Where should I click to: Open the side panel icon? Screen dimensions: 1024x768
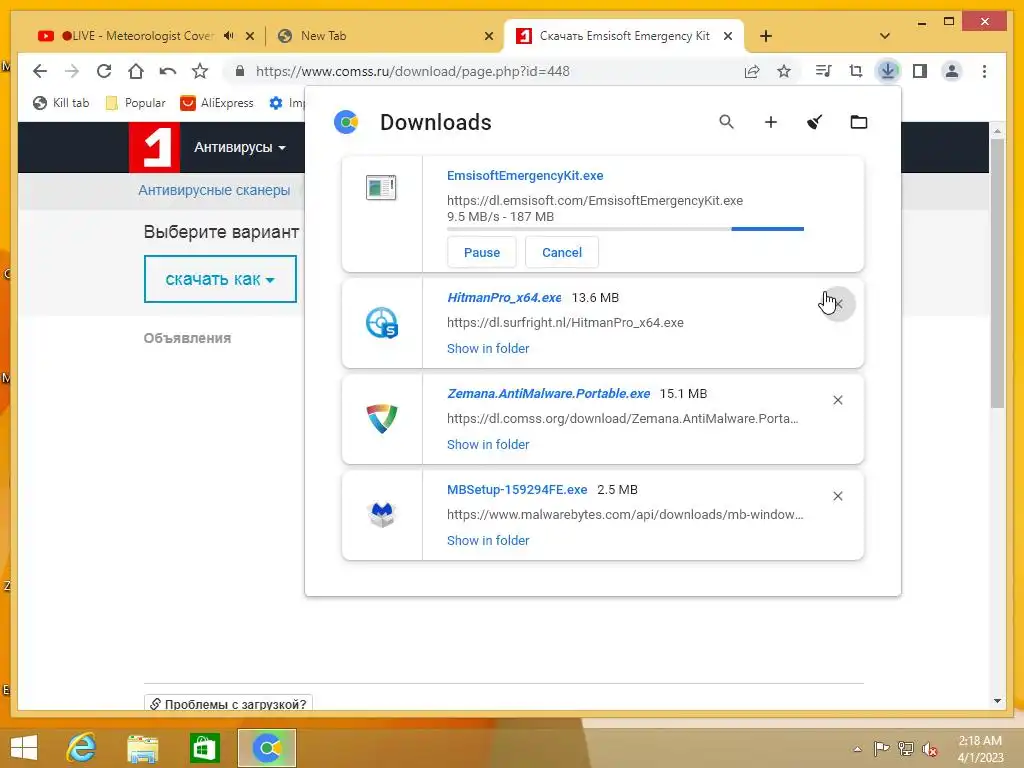pyautogui.click(x=920, y=71)
